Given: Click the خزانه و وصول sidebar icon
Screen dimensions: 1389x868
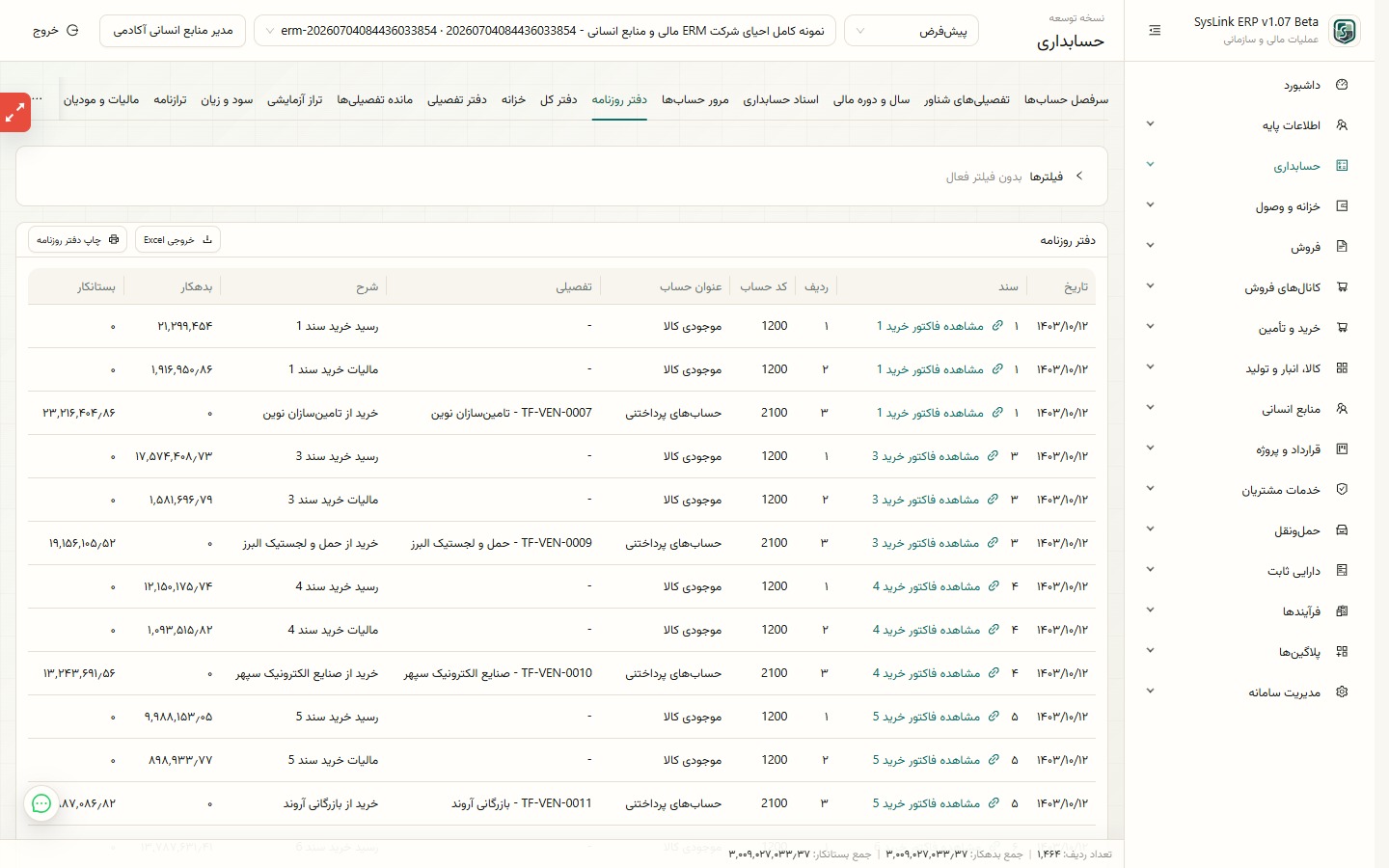Looking at the screenshot, I should coord(1342,206).
